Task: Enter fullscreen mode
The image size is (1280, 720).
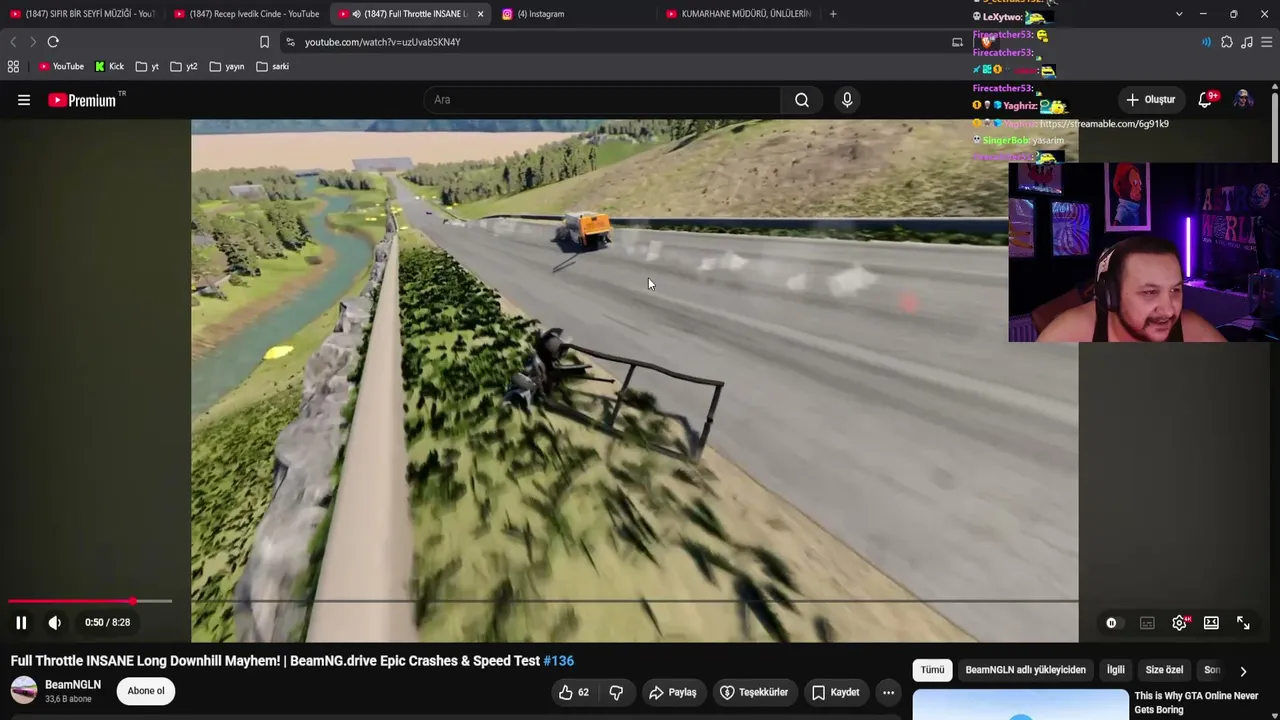Action: 1243,623
